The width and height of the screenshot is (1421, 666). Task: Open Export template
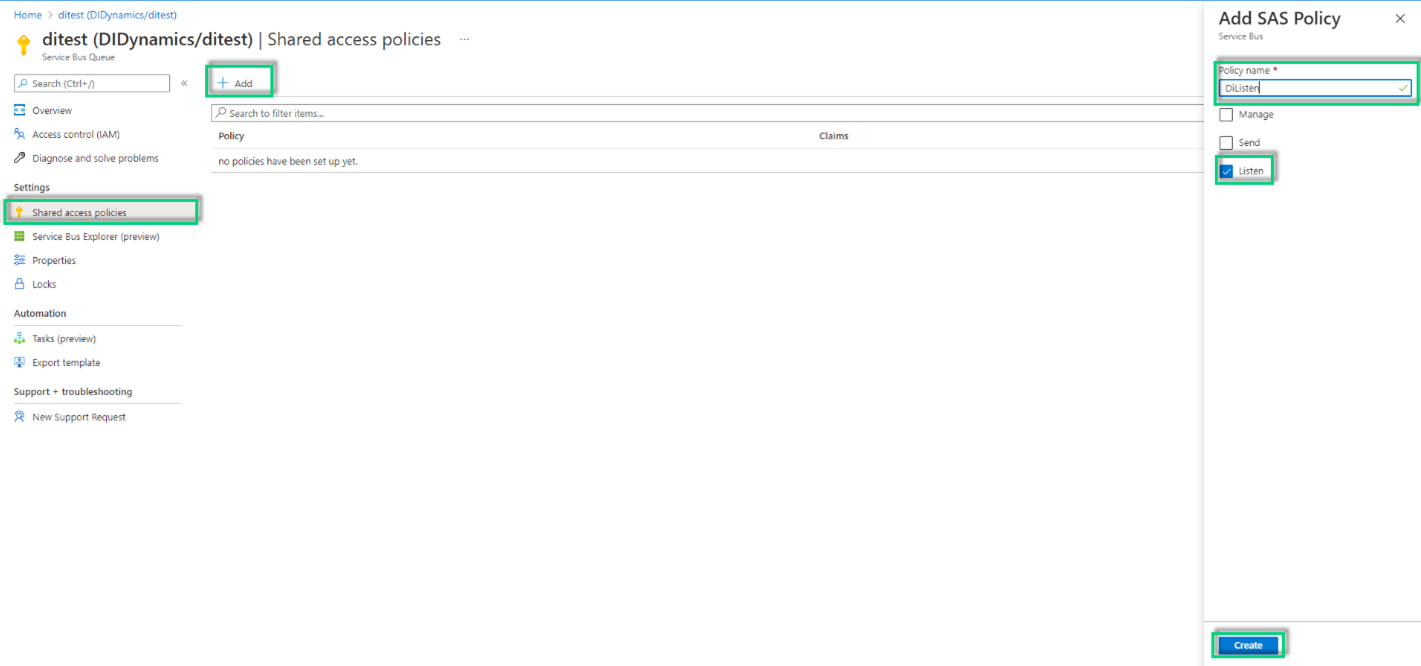(66, 363)
